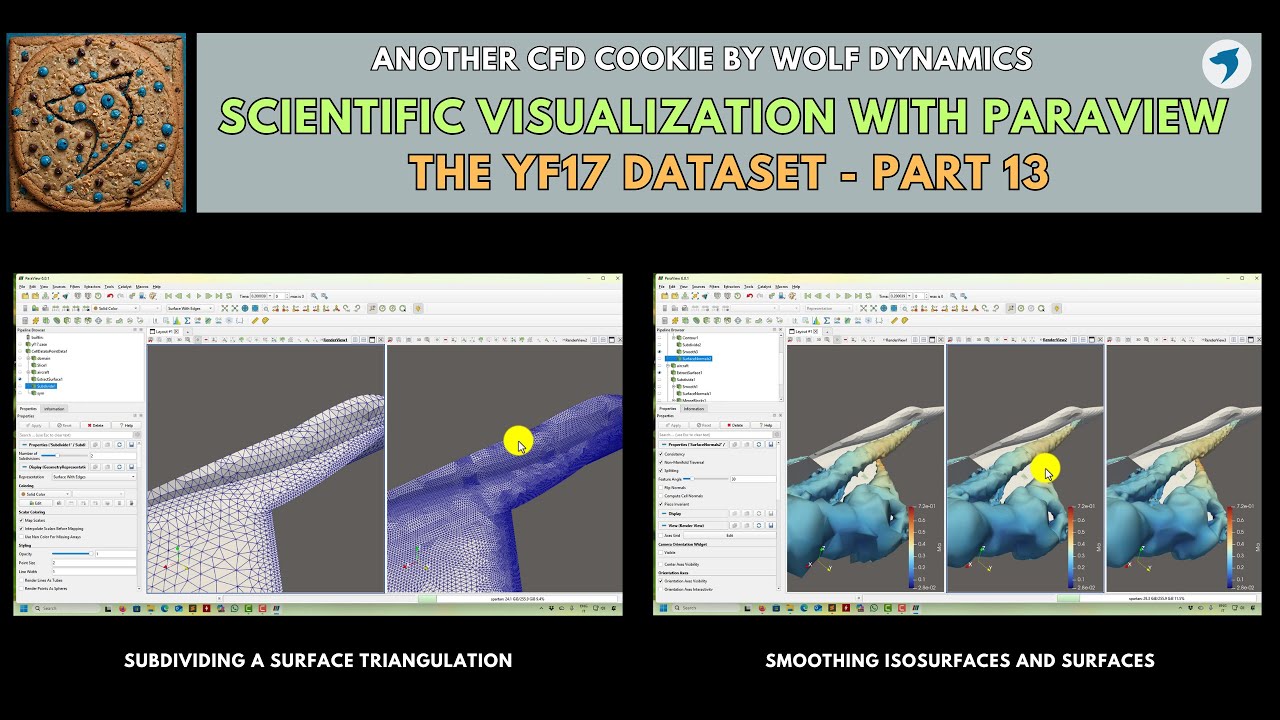Collapse Display (GeometryRepresentation) section in left window
Image resolution: width=1280 pixels, height=720 pixels.
pyautogui.click(x=54, y=467)
